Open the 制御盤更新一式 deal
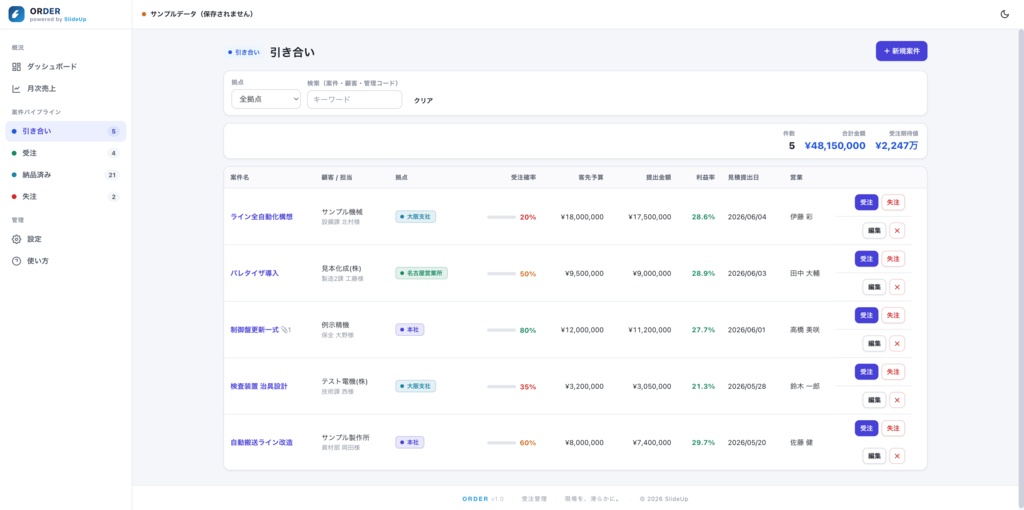 coord(255,330)
